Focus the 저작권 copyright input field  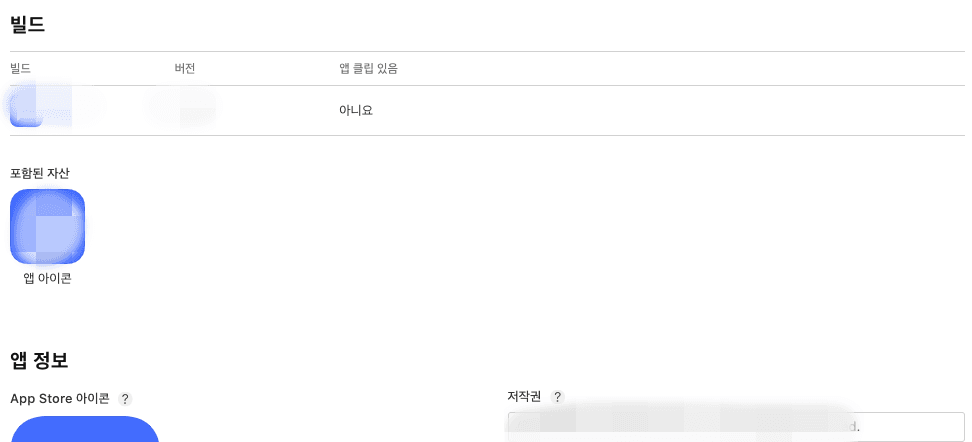(736, 427)
